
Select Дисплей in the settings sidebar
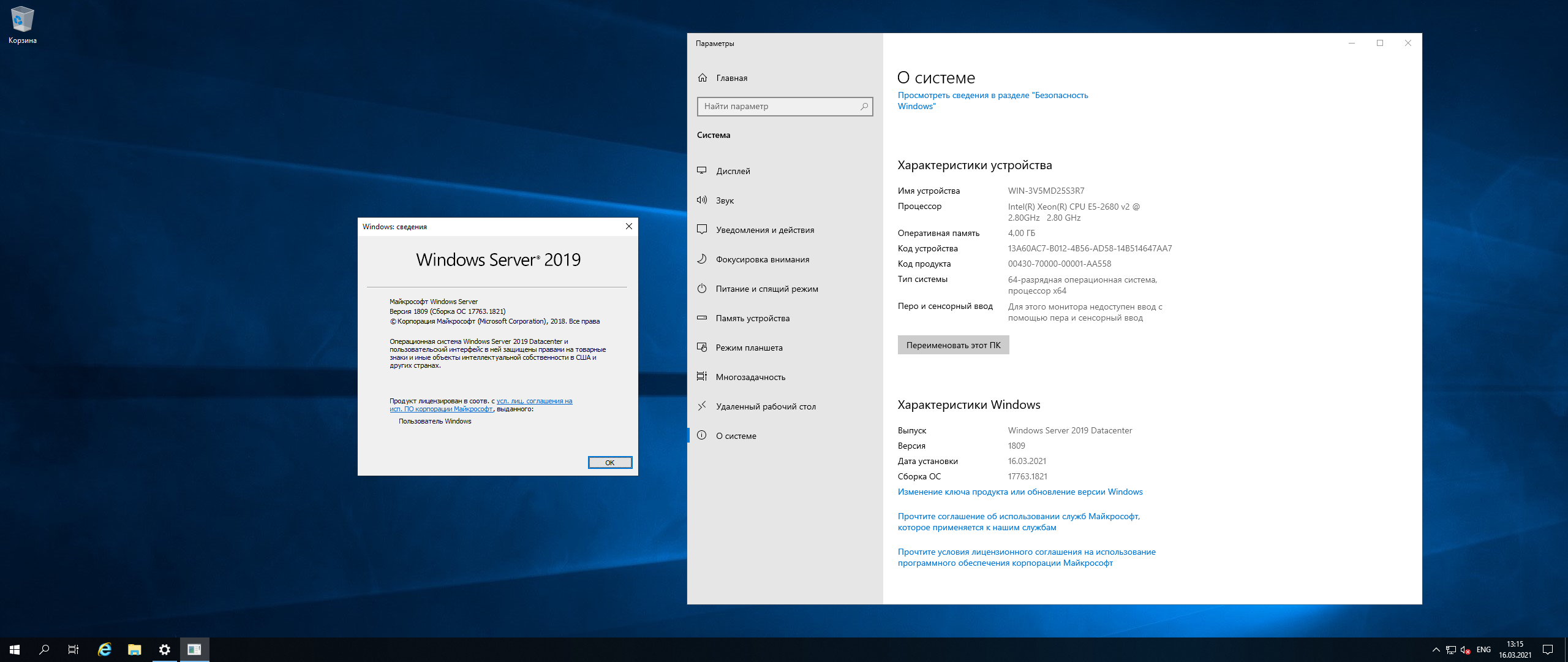pos(785,171)
